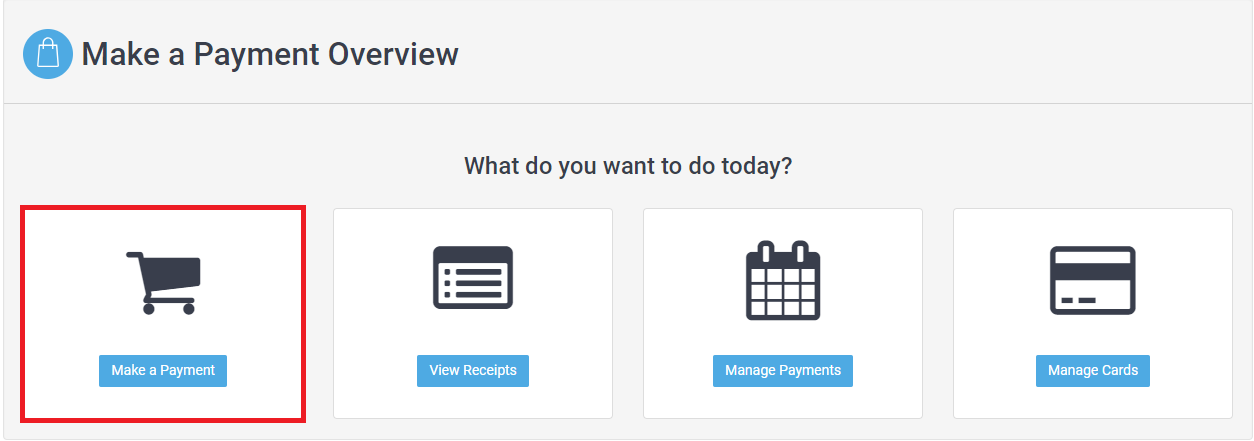This screenshot has width=1254, height=441.
Task: Click the shopping bag icon in header
Action: click(48, 54)
